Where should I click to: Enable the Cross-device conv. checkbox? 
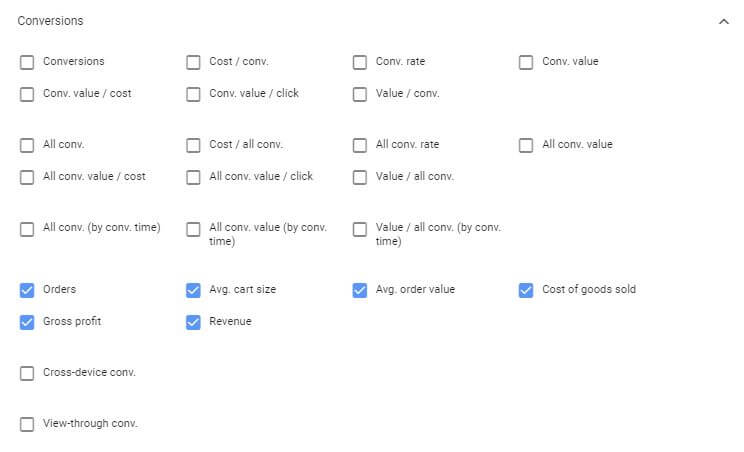click(x=27, y=373)
